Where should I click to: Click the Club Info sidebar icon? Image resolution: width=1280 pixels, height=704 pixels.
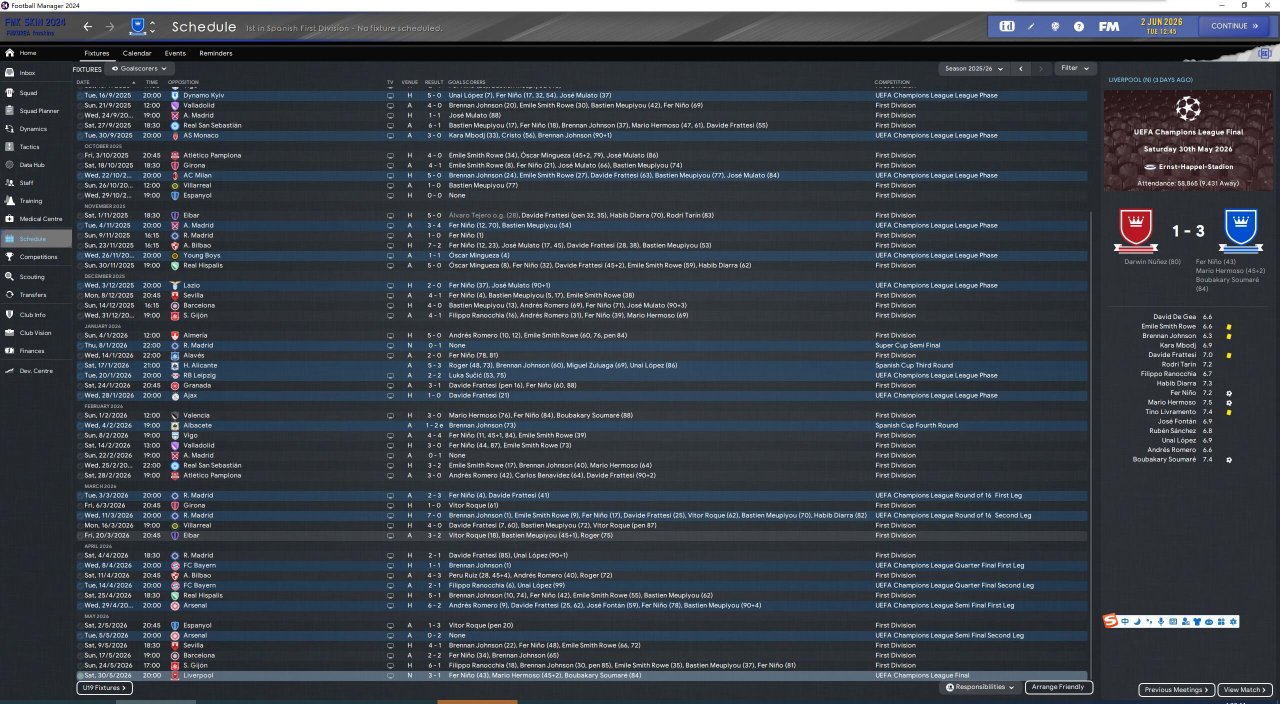(10, 315)
